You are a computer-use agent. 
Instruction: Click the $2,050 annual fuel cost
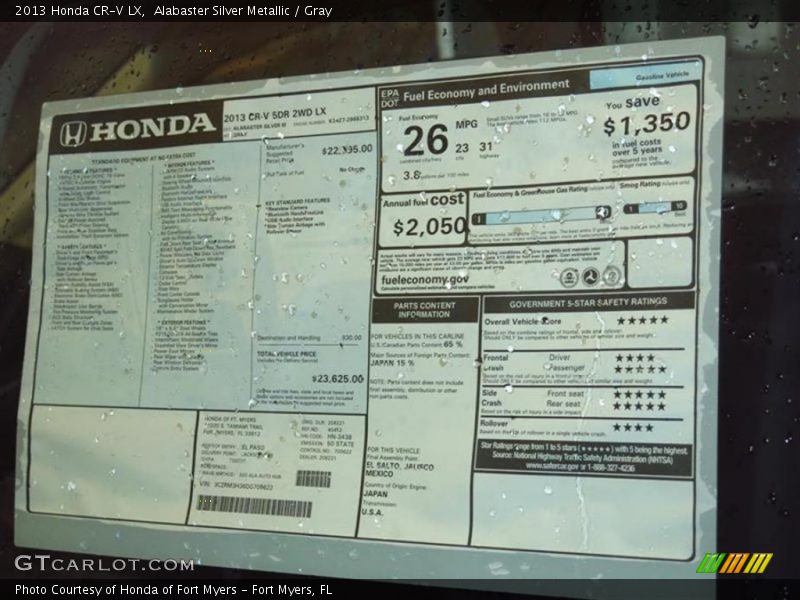(x=430, y=227)
